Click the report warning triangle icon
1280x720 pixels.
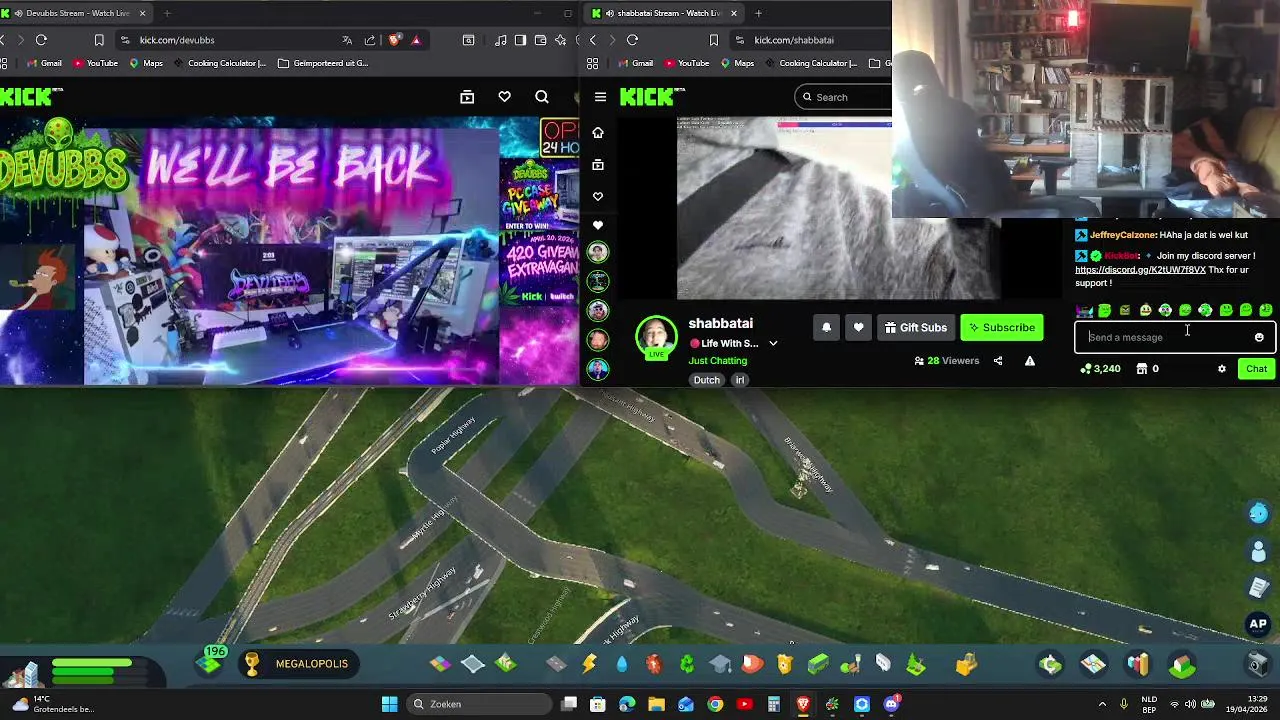(1029, 361)
